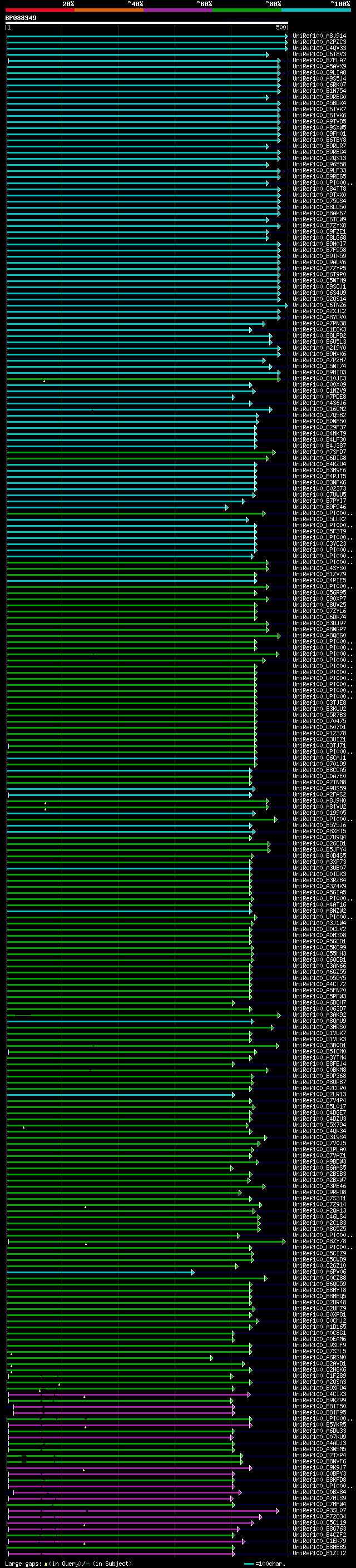Open hit UniRef100_A2PZC3
The width and height of the screenshot is (356, 1568).
click(319, 42)
